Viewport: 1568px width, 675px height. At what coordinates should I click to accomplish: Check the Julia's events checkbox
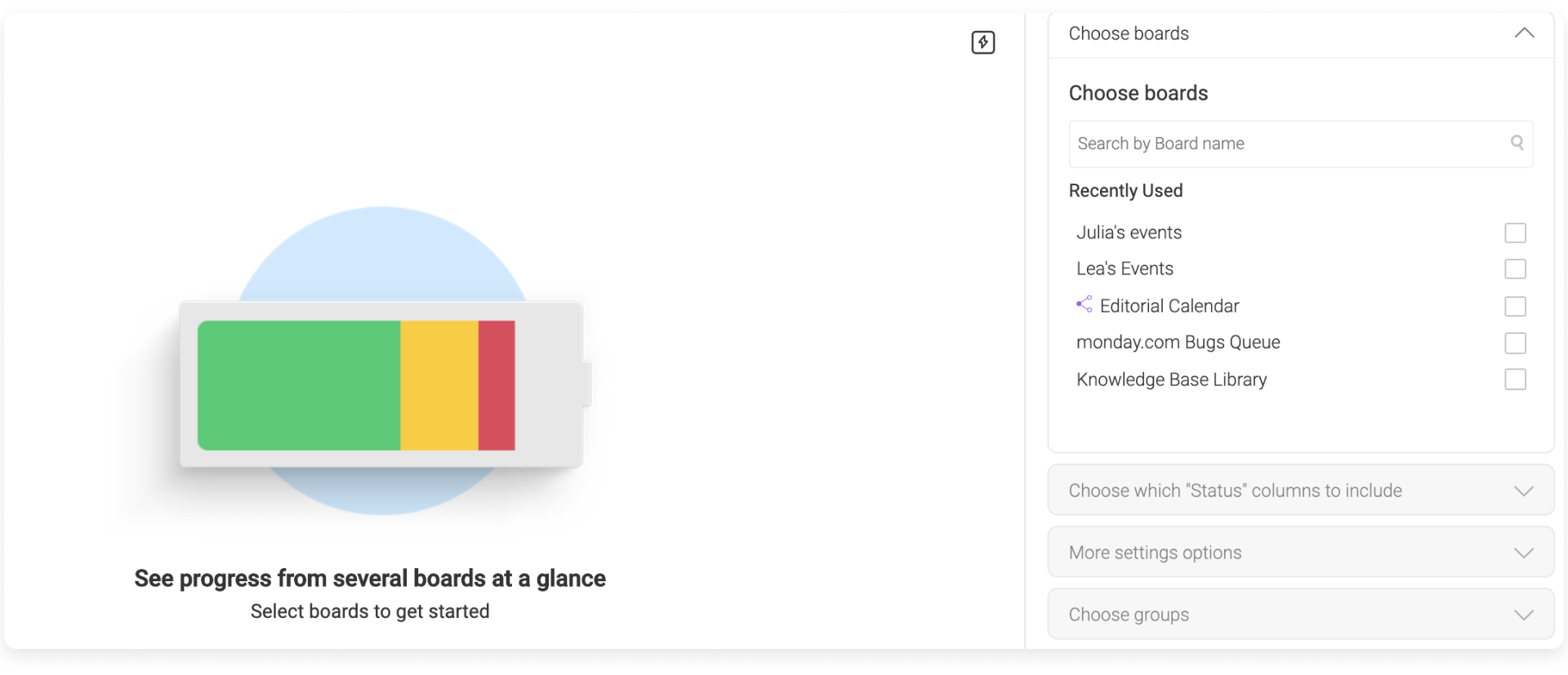1515,233
